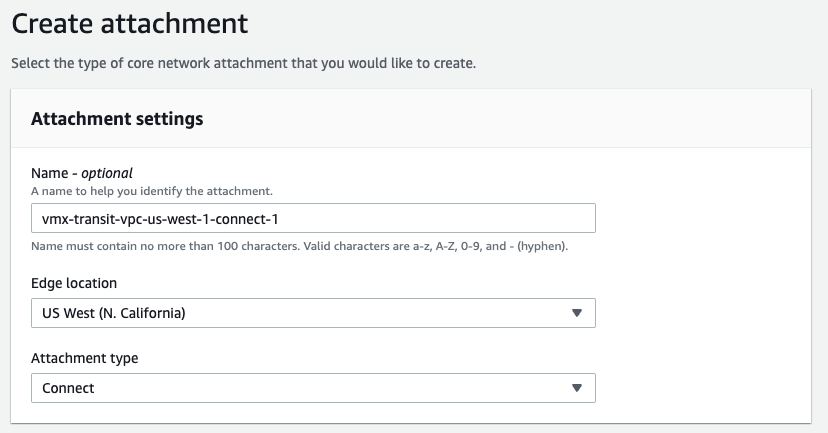Focus the attachment Name input field
This screenshot has height=433, width=828.
(x=313, y=218)
